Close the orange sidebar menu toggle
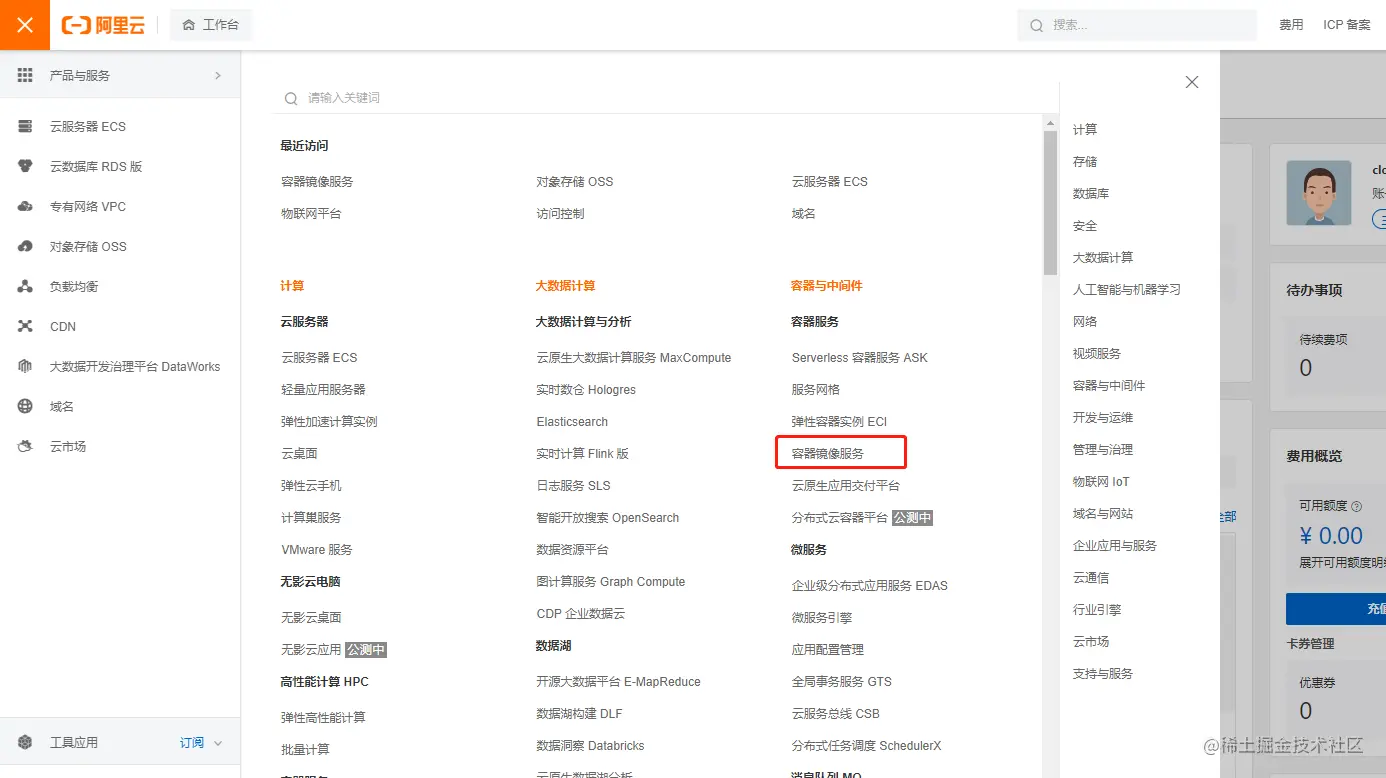 coord(25,25)
